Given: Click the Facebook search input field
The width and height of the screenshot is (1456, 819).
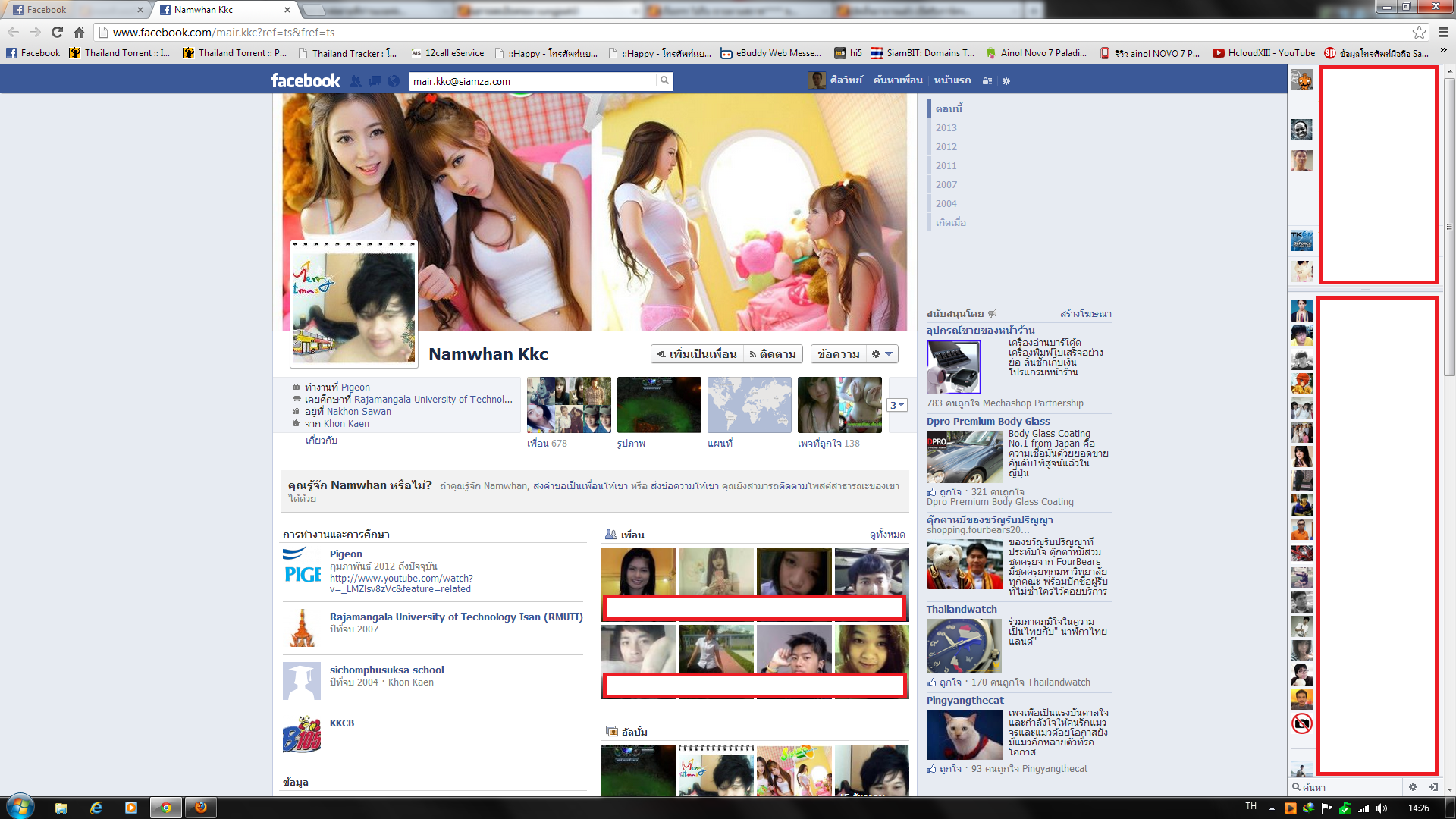Looking at the screenshot, I should (531, 81).
